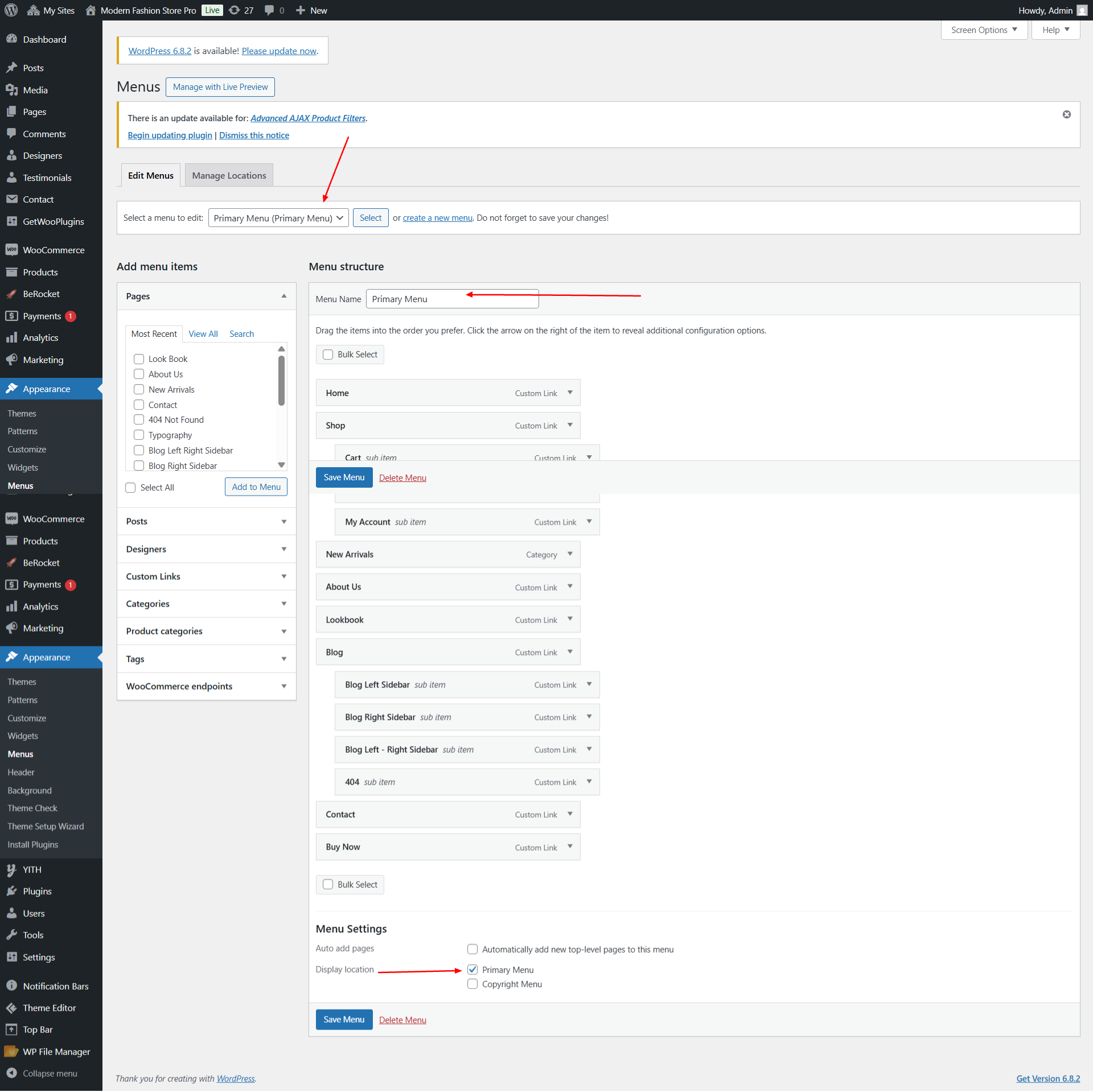Switch to View All tab in Pages
Screen dimensions: 1093x1092
(203, 334)
